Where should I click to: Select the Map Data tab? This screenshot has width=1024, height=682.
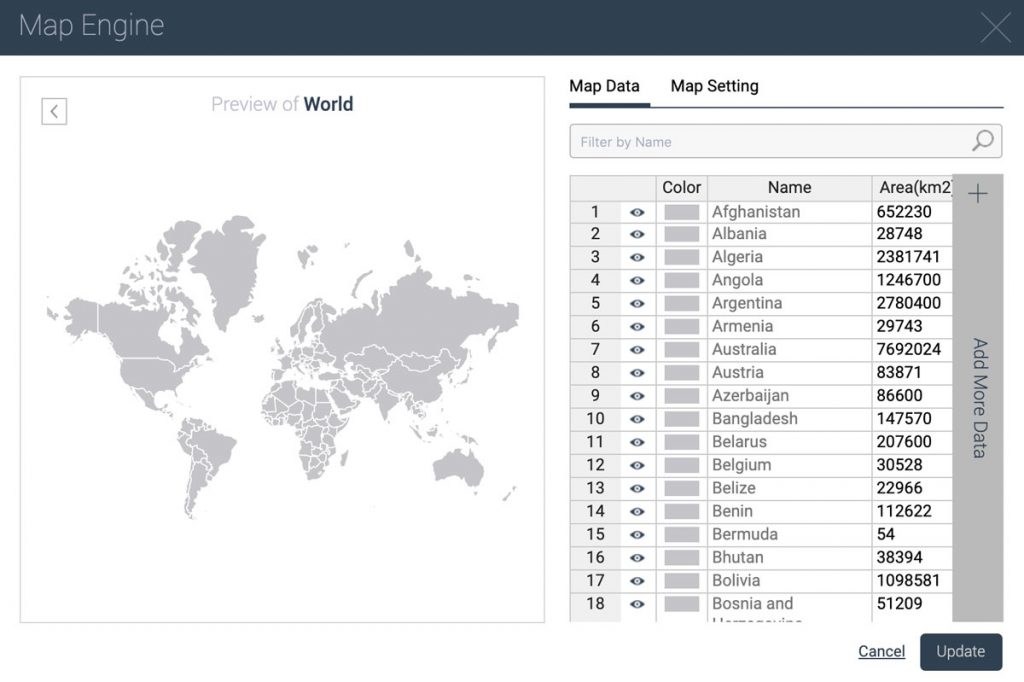click(606, 86)
